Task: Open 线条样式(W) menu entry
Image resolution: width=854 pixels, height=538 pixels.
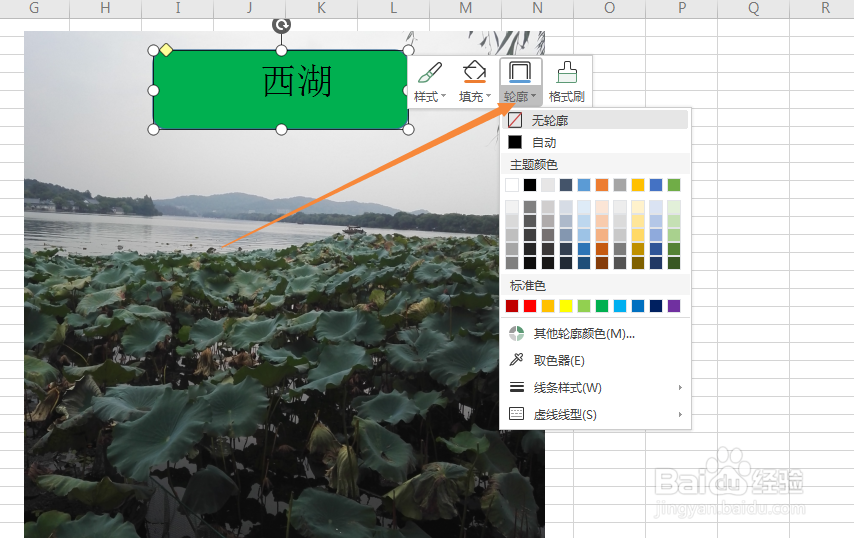Action: [595, 387]
